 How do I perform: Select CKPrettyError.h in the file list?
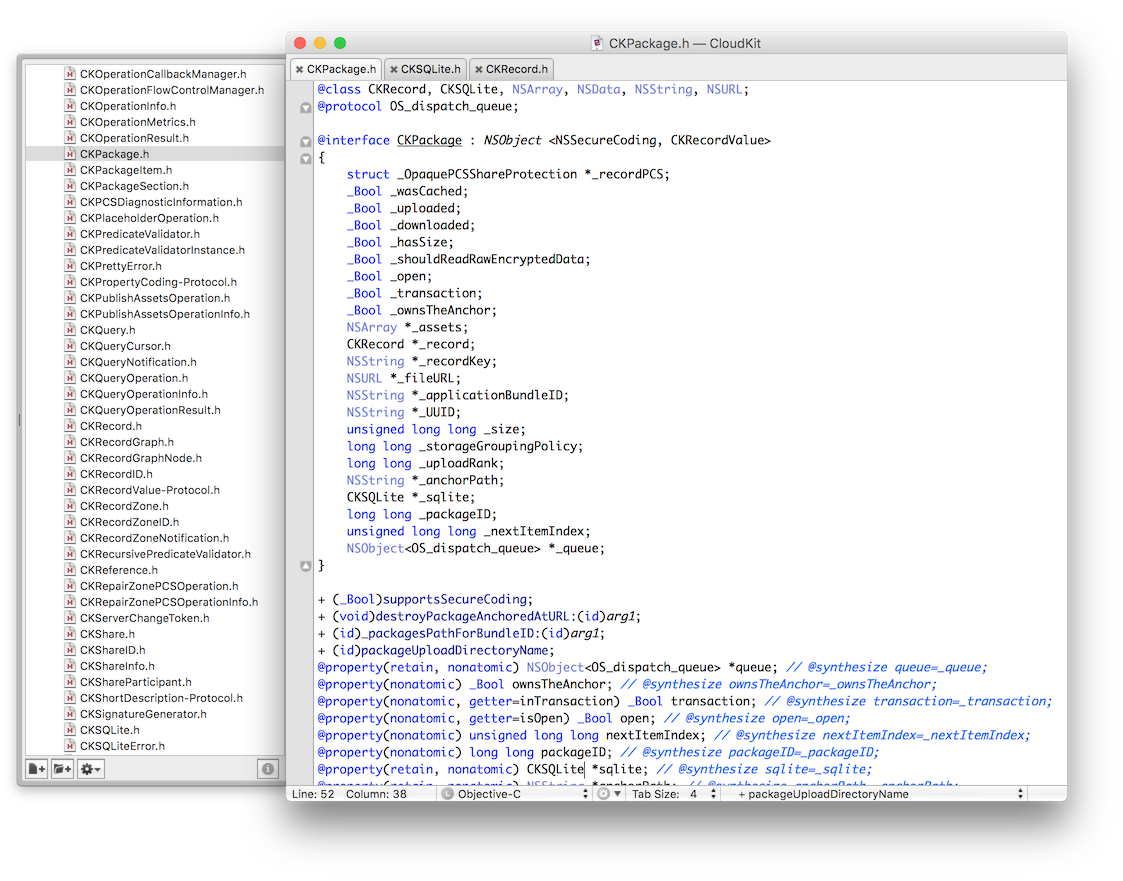click(120, 266)
